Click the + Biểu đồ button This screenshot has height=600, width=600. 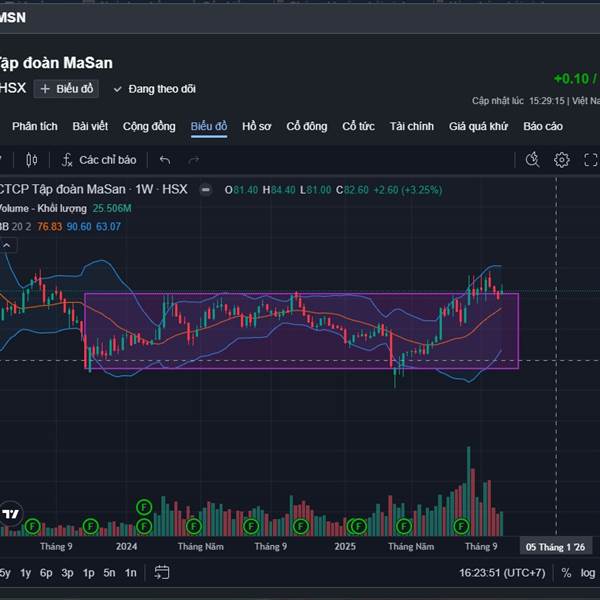(66, 89)
